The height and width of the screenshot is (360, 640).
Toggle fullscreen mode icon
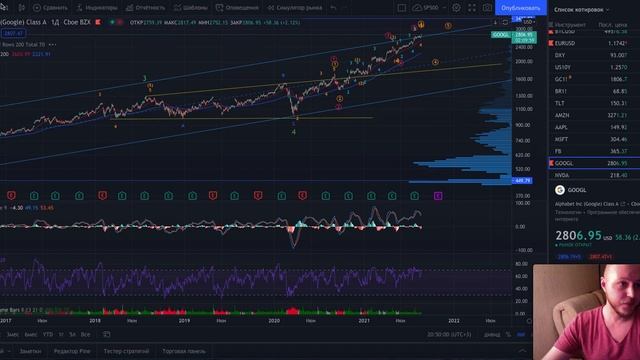472,8
